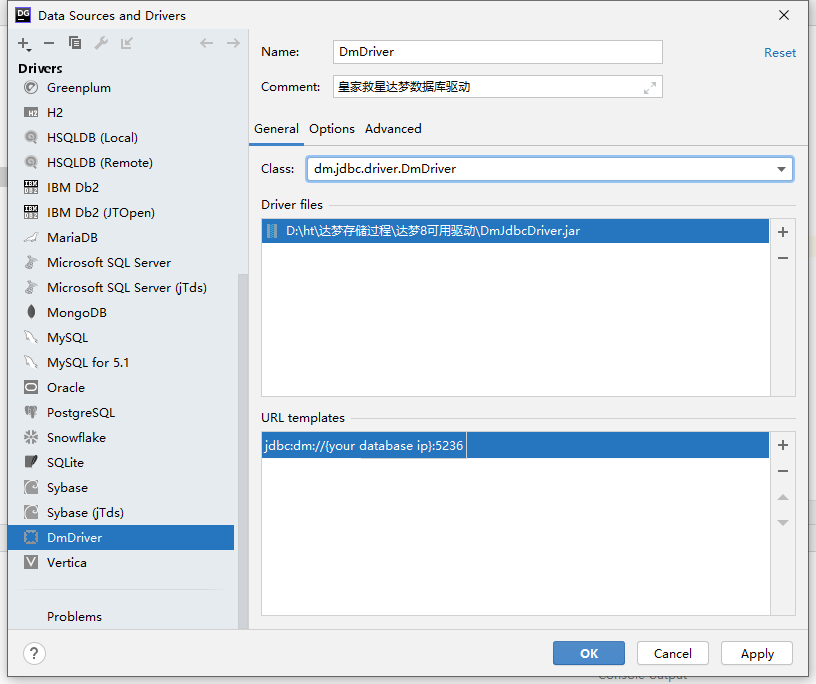Click the Cancel button
The width and height of the screenshot is (816, 684).
point(672,653)
